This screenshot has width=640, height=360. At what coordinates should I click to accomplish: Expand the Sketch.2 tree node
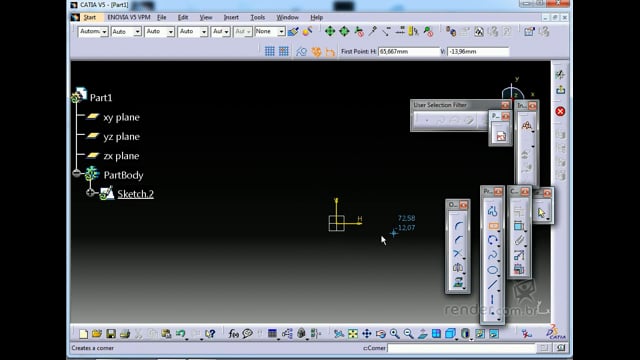90,192
